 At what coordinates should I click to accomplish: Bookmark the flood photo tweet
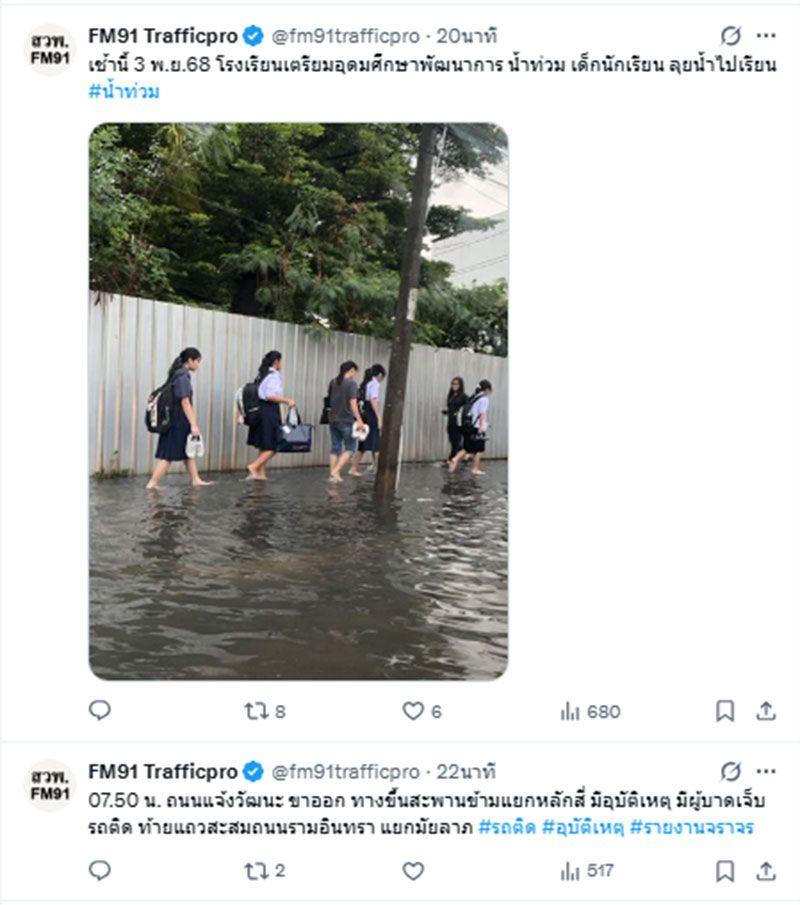tap(725, 711)
